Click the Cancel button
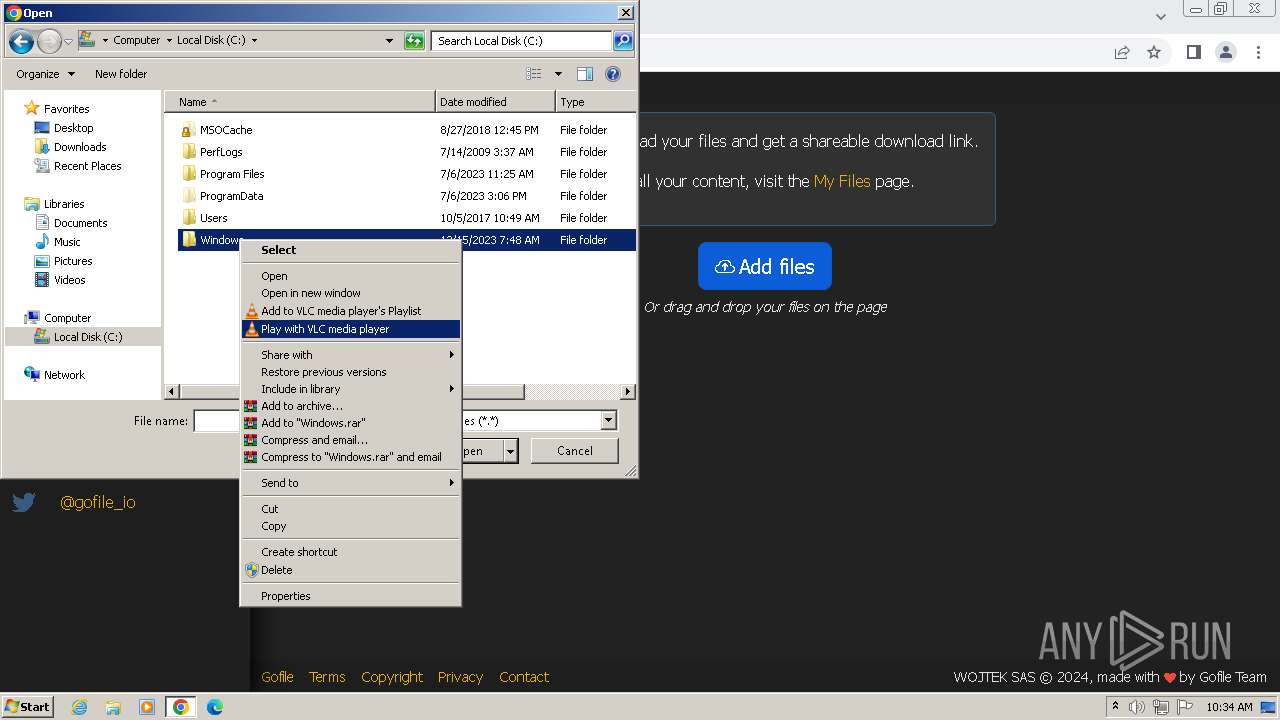 575,451
